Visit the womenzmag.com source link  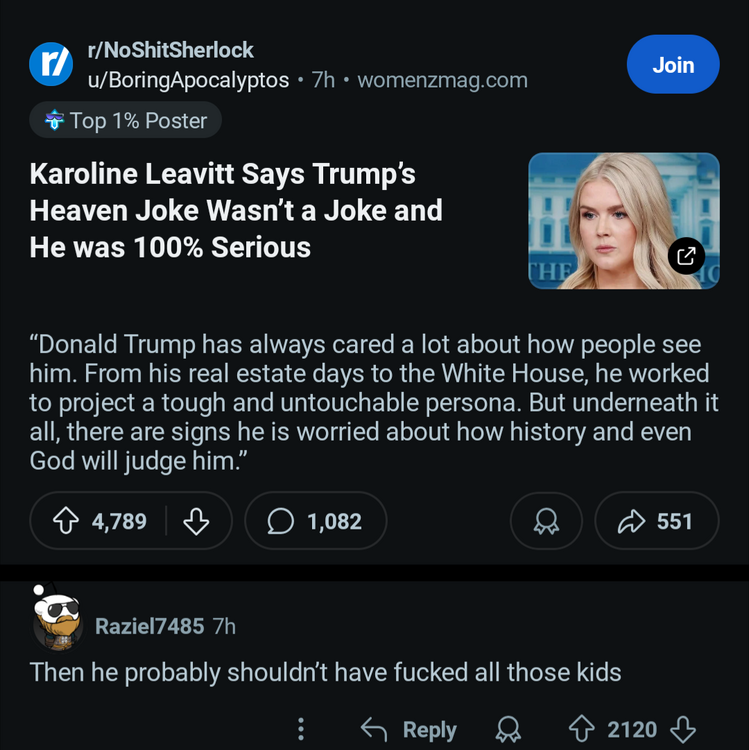[442, 80]
